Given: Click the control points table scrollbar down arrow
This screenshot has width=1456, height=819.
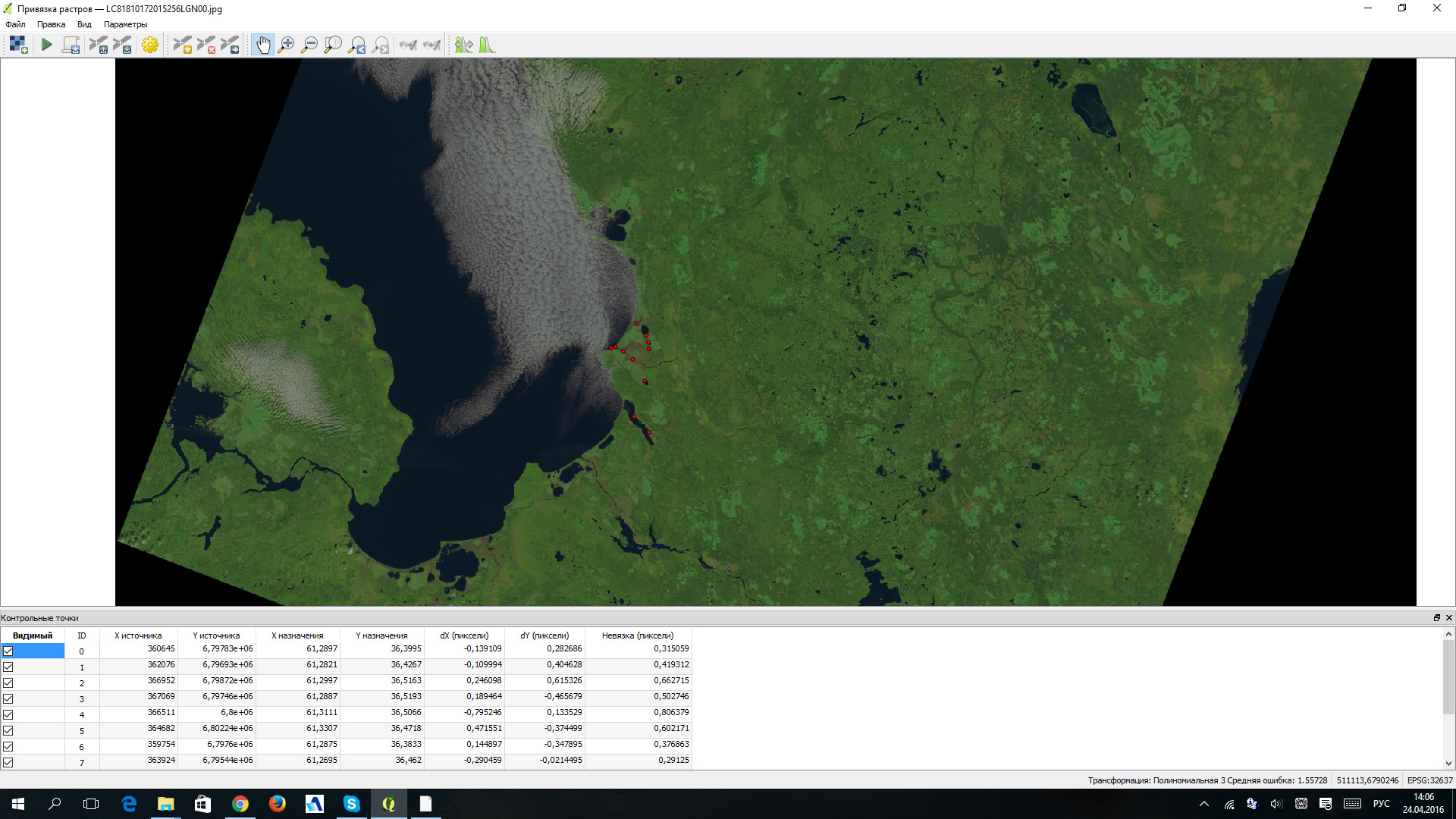Looking at the screenshot, I should pos(1448,764).
